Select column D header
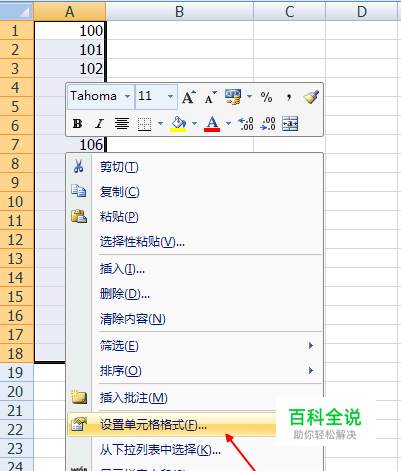Viewport: 401px width, 471px height. pyautogui.click(x=363, y=12)
